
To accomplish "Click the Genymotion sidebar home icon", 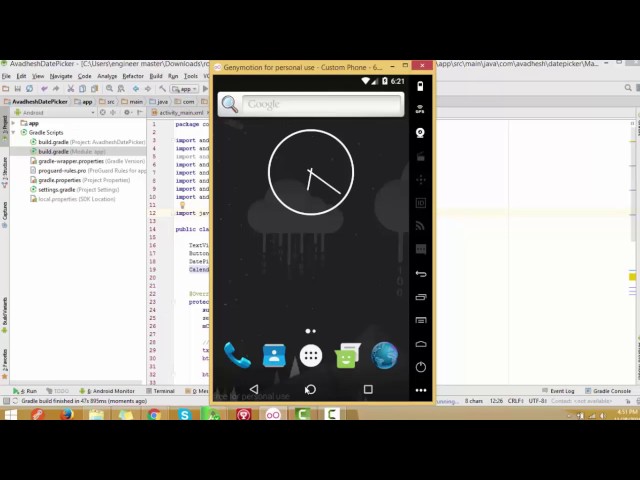I will point(421,344).
